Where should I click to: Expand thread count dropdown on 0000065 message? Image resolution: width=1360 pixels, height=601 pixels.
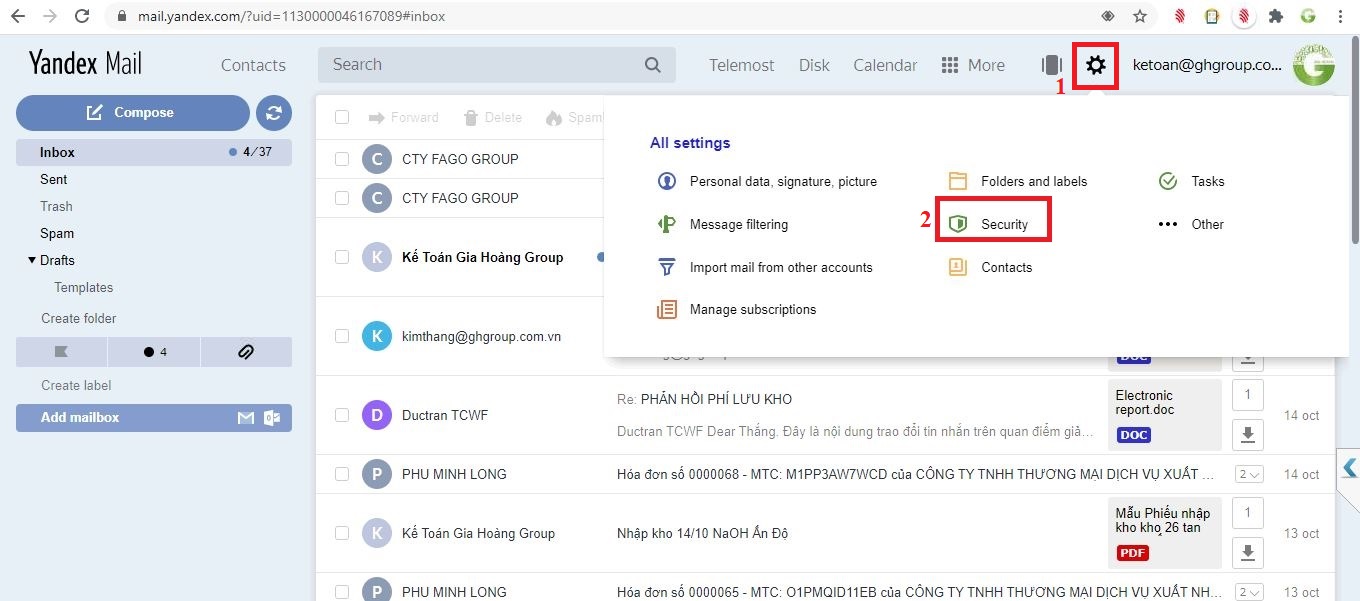tap(1249, 592)
